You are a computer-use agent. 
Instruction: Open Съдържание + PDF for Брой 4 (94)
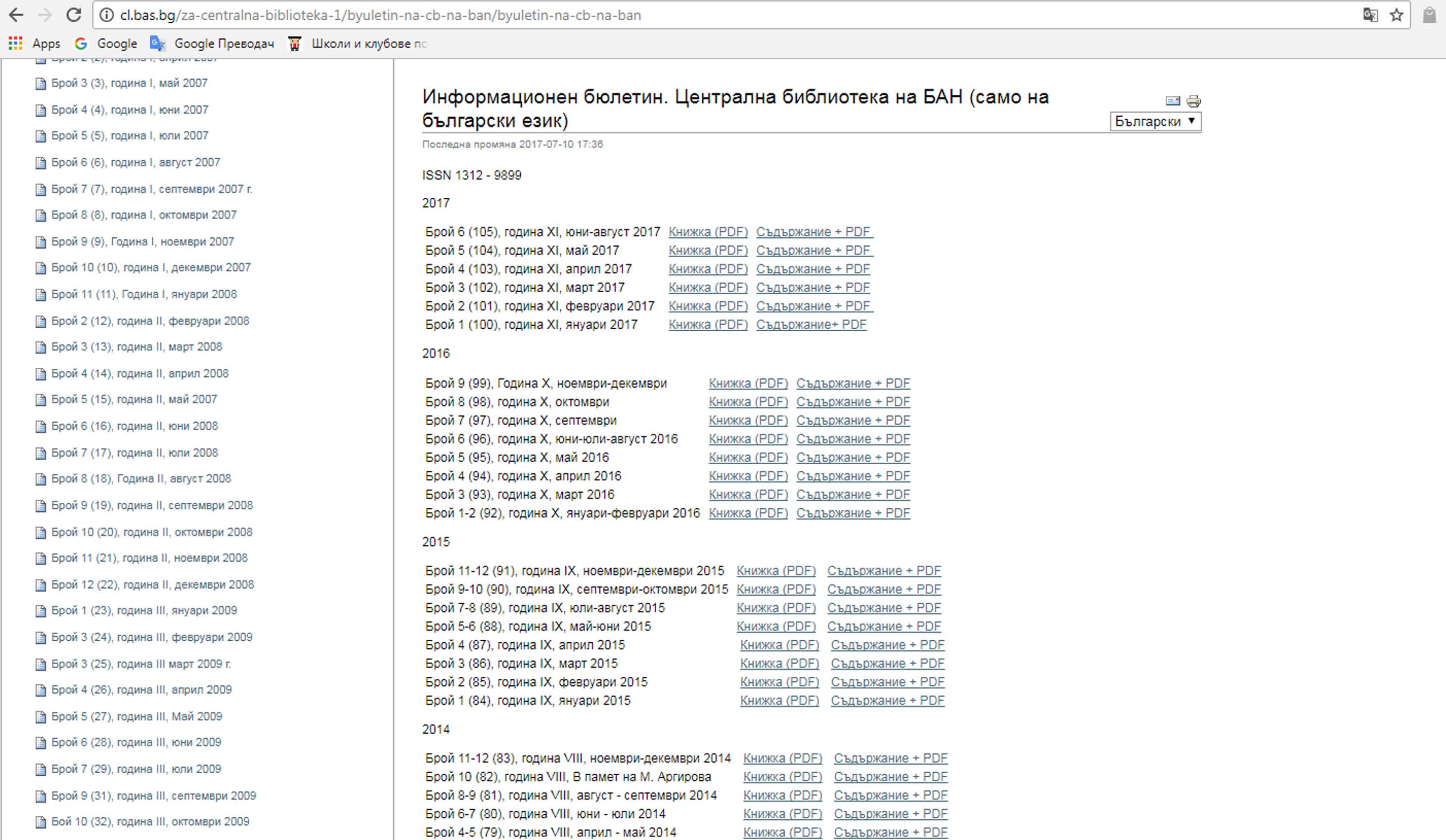pyautogui.click(x=853, y=476)
